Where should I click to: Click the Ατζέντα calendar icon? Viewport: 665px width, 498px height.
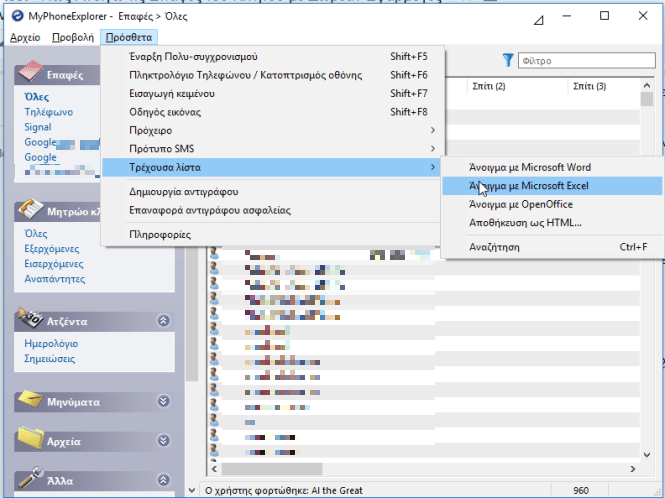tap(30, 321)
